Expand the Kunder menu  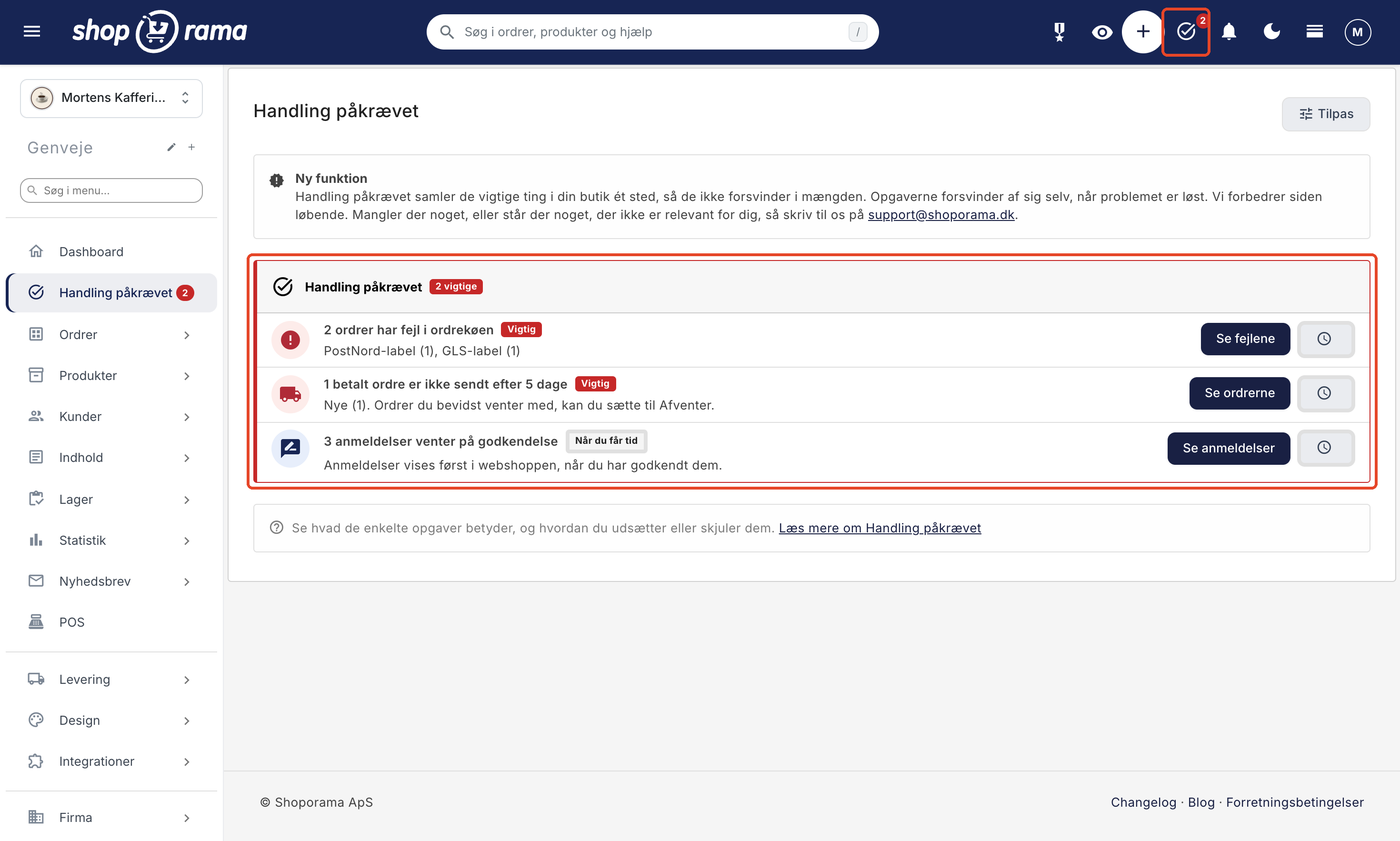111,416
